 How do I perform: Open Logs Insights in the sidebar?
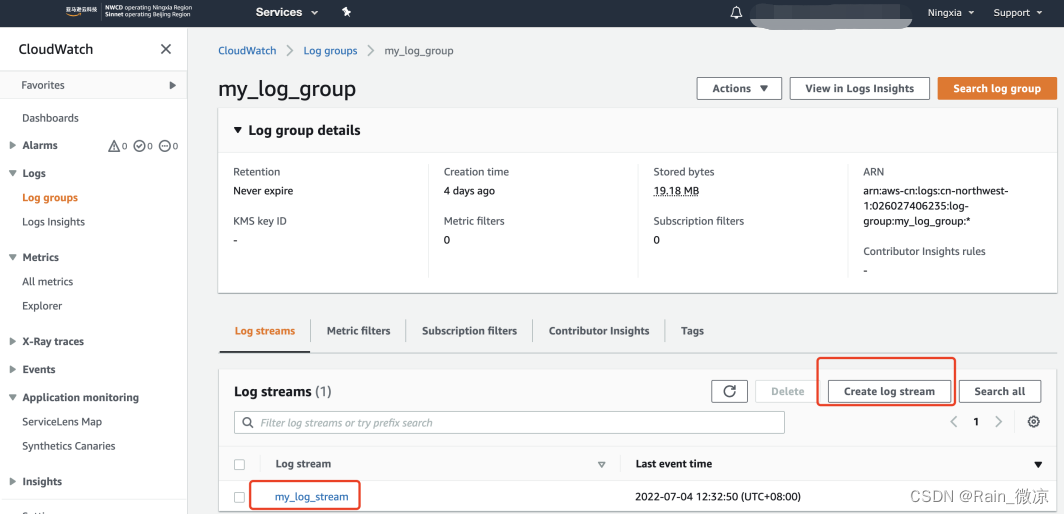pyautogui.click(x=54, y=222)
